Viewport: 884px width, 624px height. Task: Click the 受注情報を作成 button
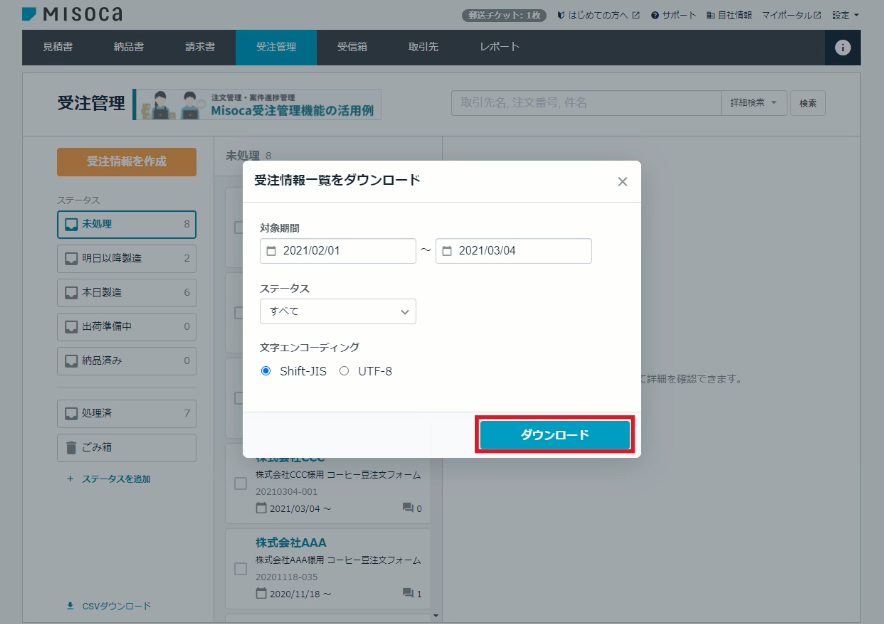(x=127, y=162)
